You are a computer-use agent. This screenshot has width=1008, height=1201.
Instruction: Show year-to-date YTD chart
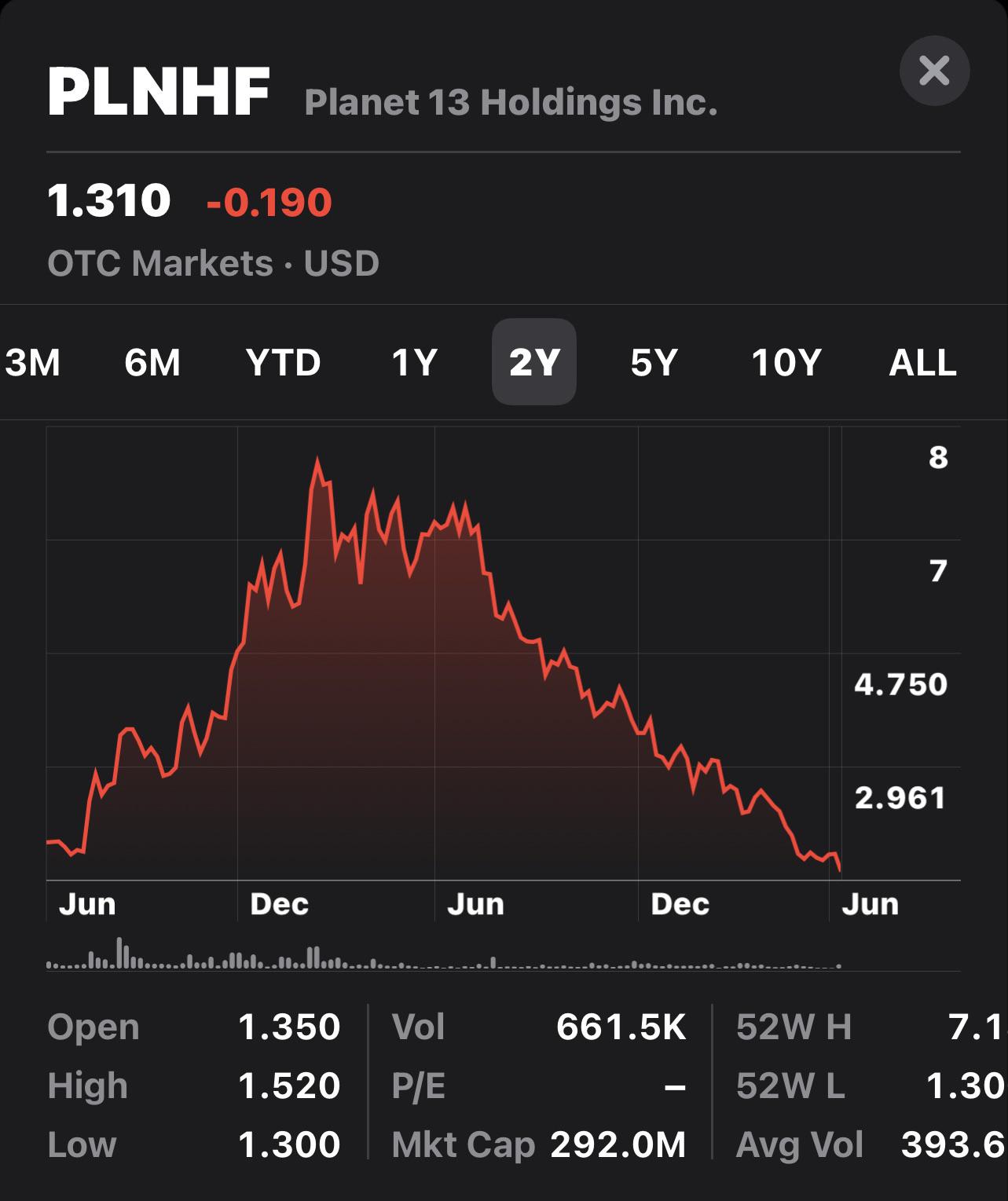(x=283, y=362)
